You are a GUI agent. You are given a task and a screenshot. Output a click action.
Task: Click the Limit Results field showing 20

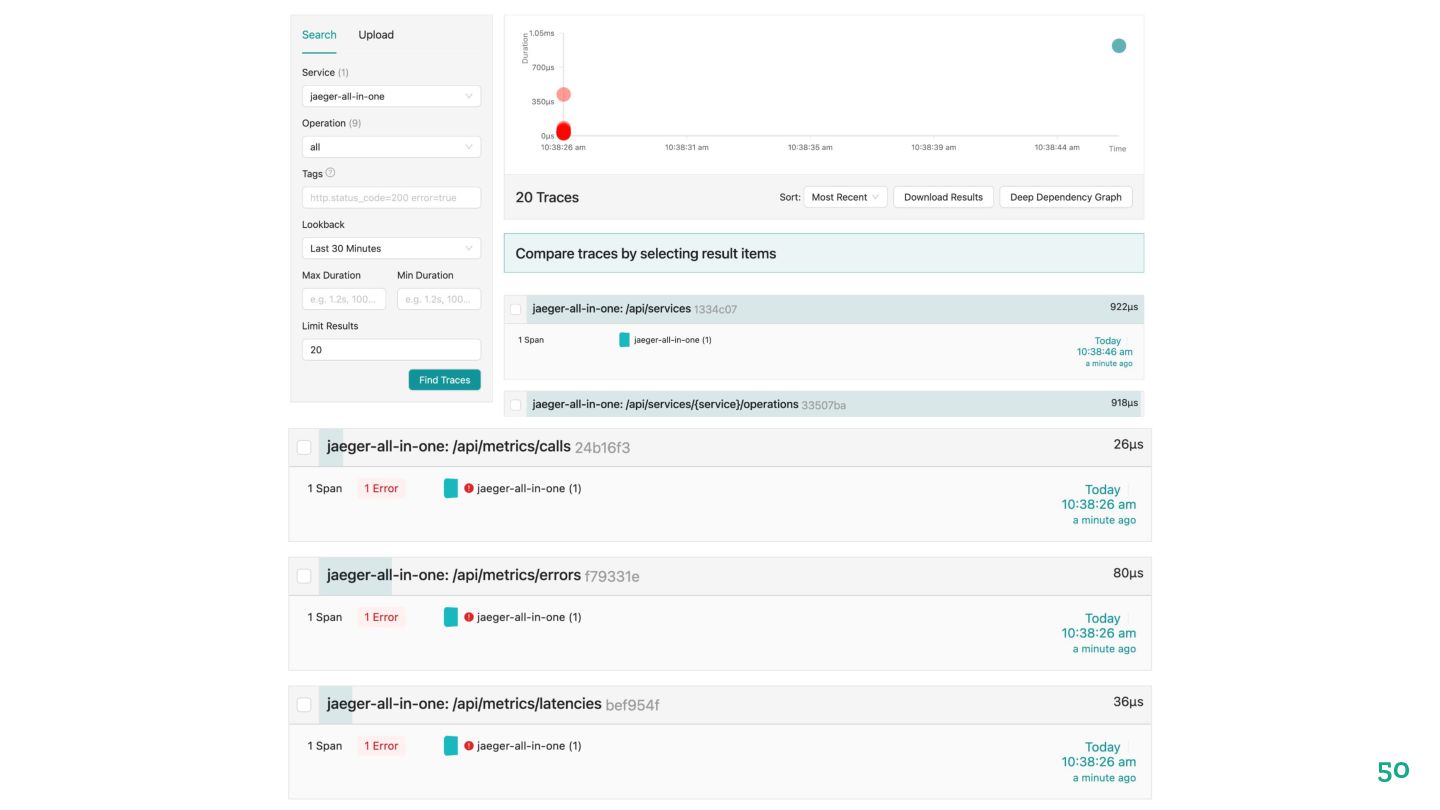coord(391,350)
